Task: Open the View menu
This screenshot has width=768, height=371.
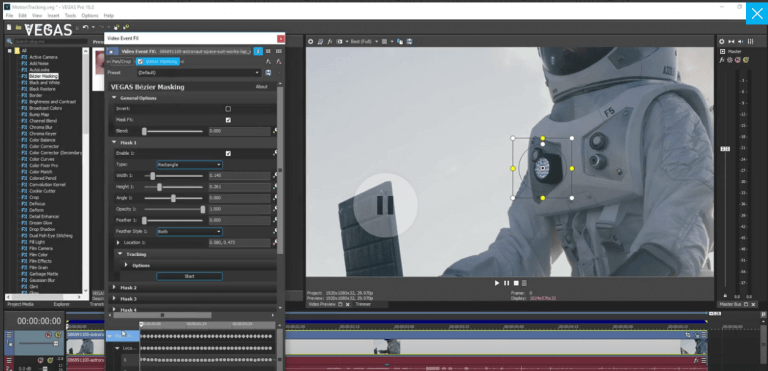Action: 37,16
